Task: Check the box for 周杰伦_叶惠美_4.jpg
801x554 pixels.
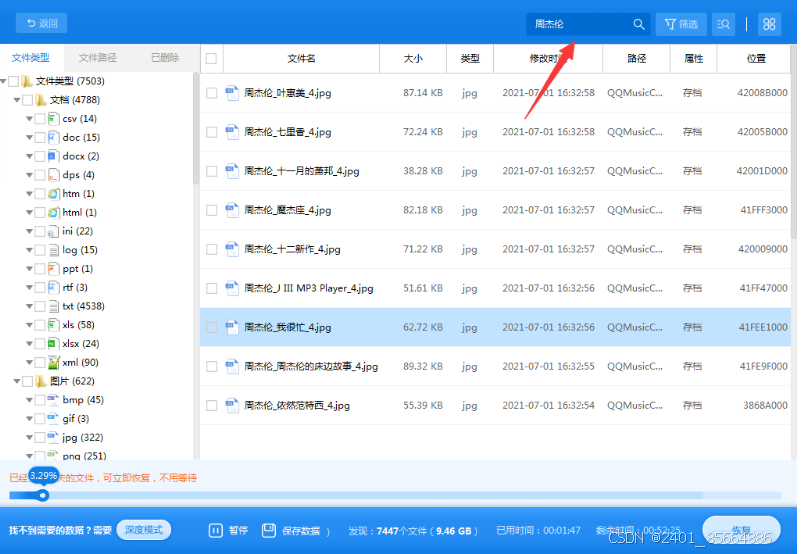Action: (211, 93)
